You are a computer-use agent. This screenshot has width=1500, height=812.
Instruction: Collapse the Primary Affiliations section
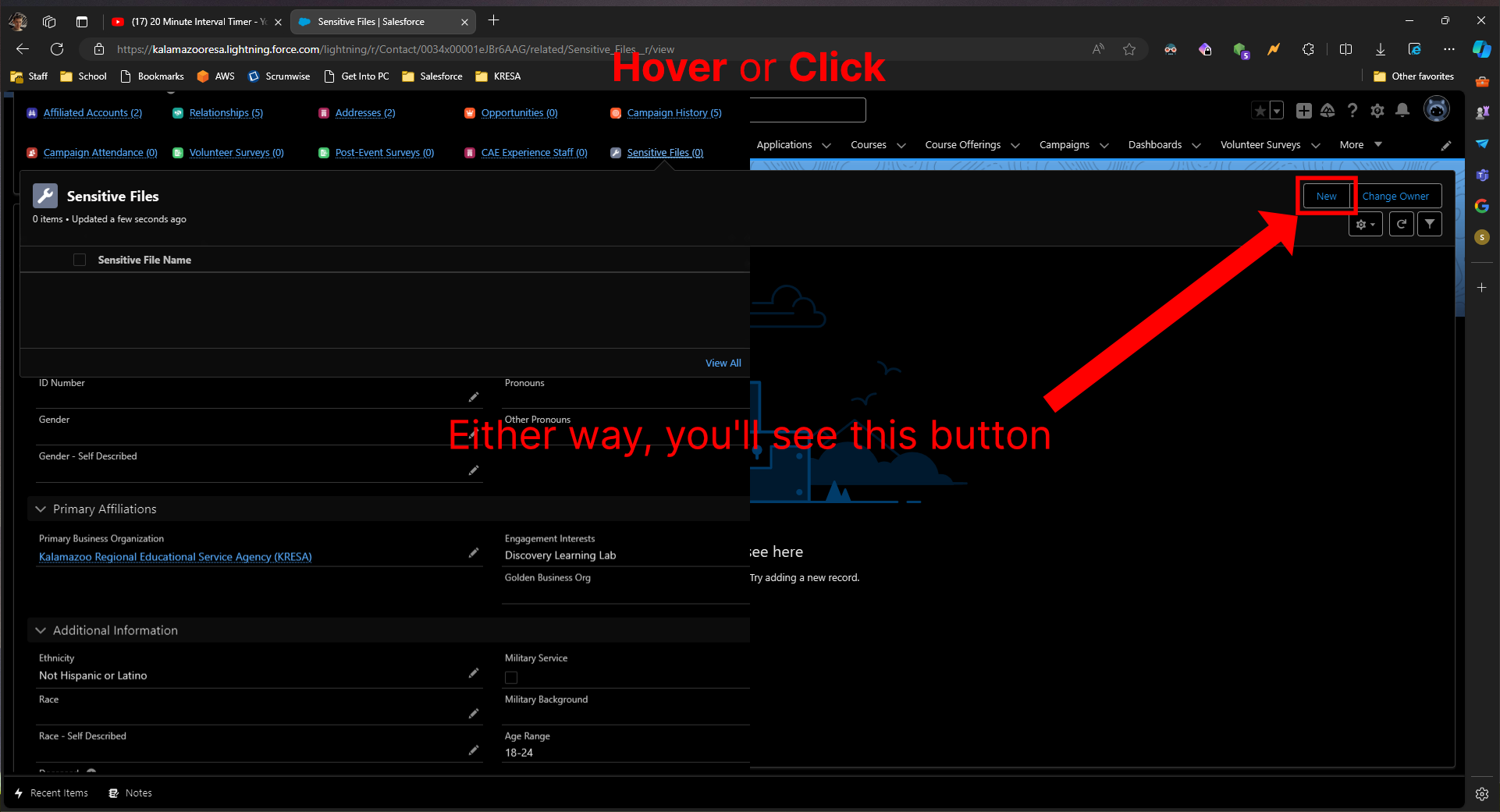tap(41, 509)
